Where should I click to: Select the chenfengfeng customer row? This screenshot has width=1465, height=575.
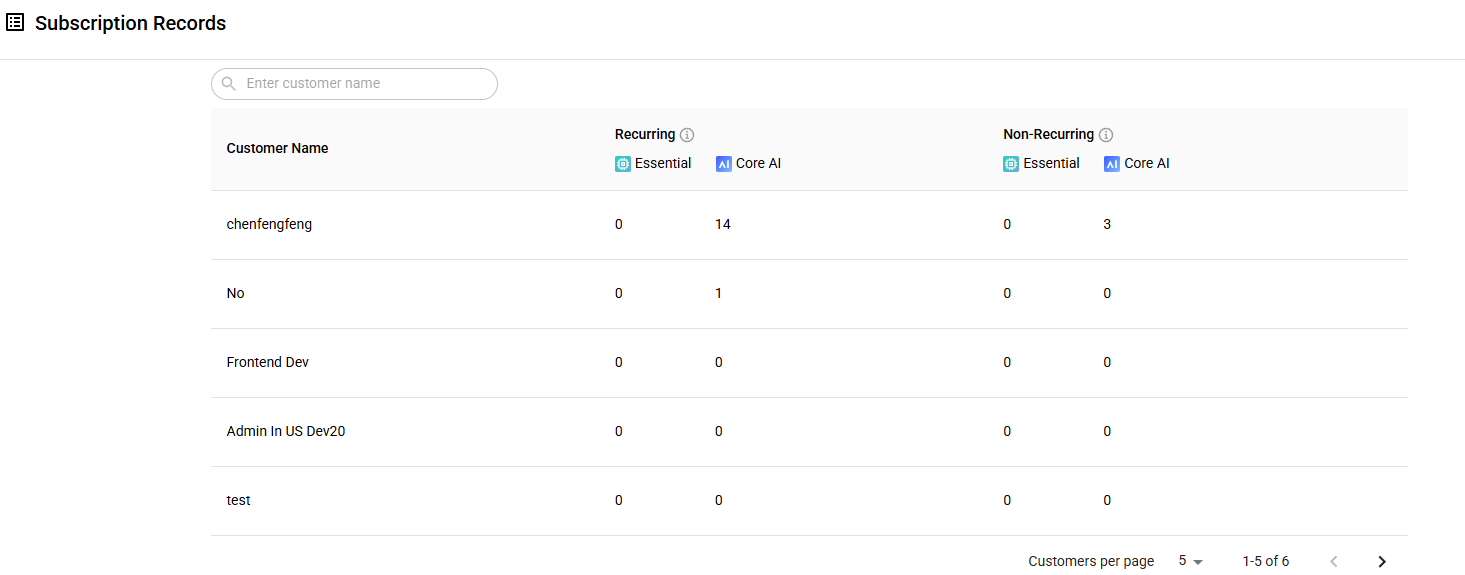pos(809,225)
